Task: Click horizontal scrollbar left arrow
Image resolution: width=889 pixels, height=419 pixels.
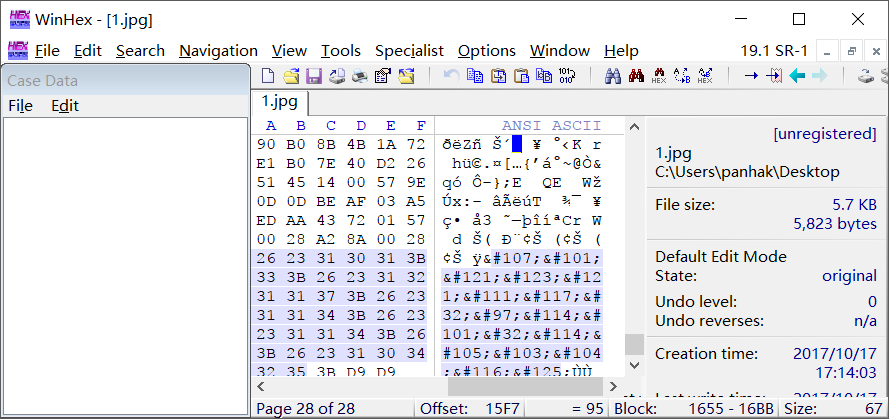Action: [261, 387]
